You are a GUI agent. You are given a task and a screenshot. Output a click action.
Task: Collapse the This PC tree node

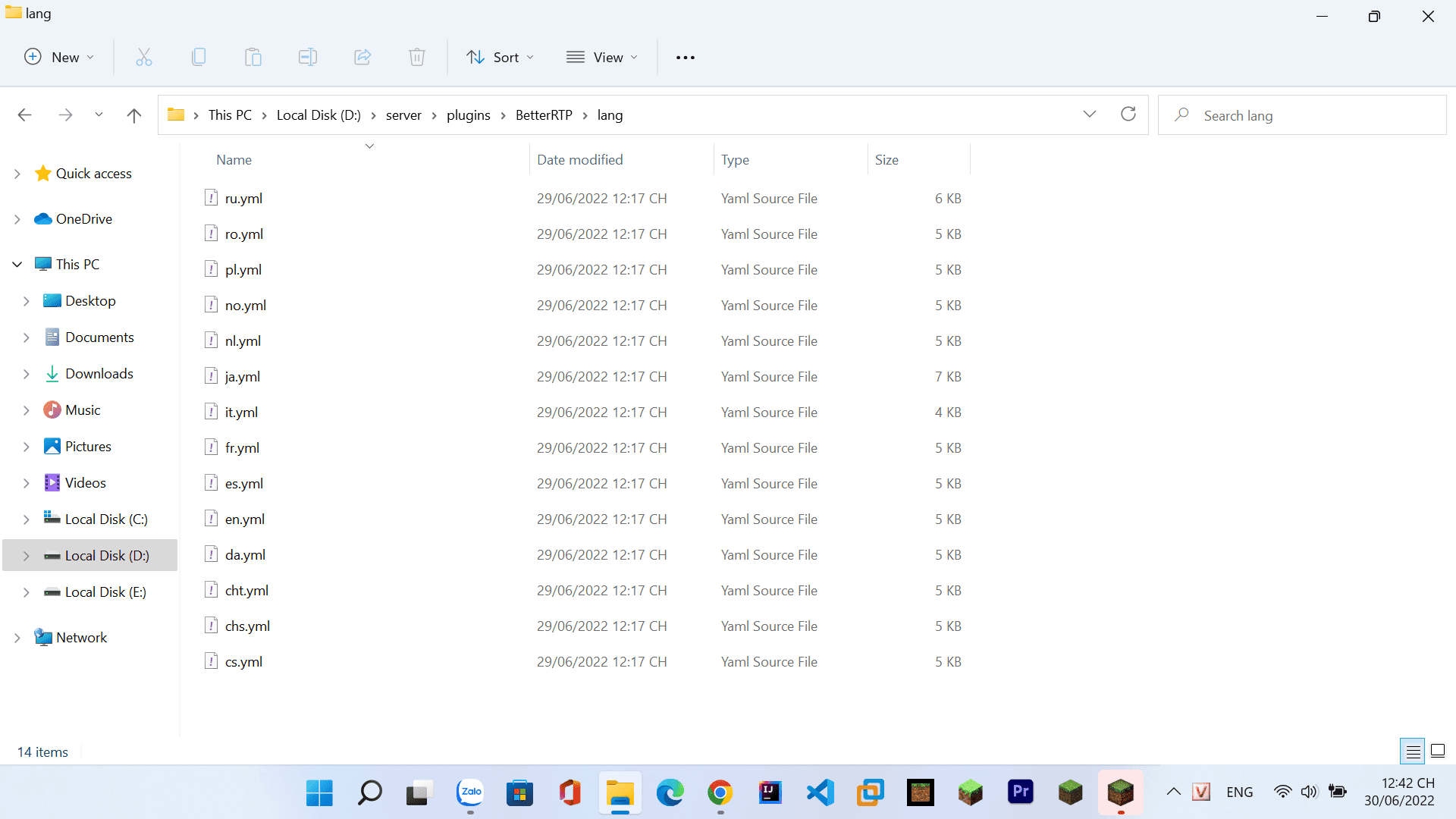[17, 265]
